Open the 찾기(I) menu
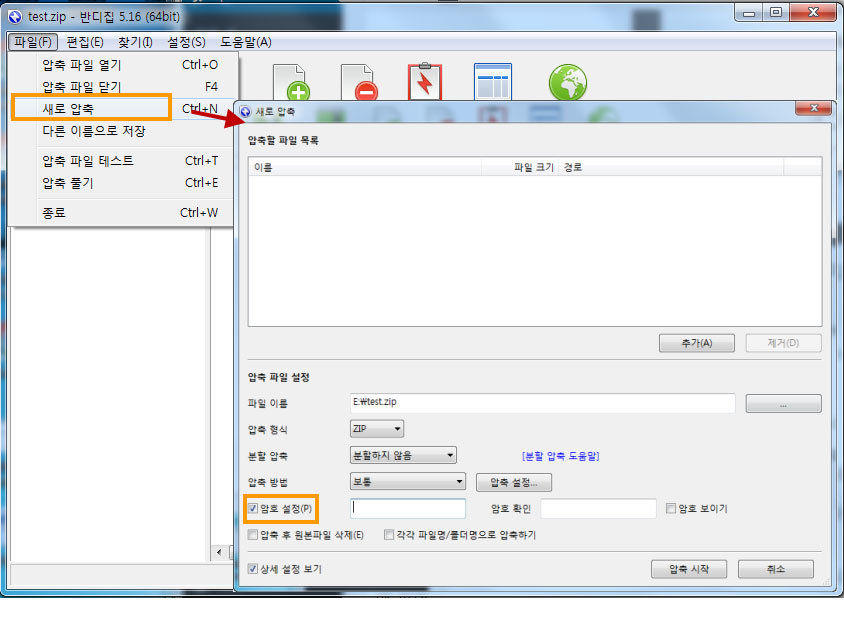Image resolution: width=844 pixels, height=636 pixels. pyautogui.click(x=135, y=42)
